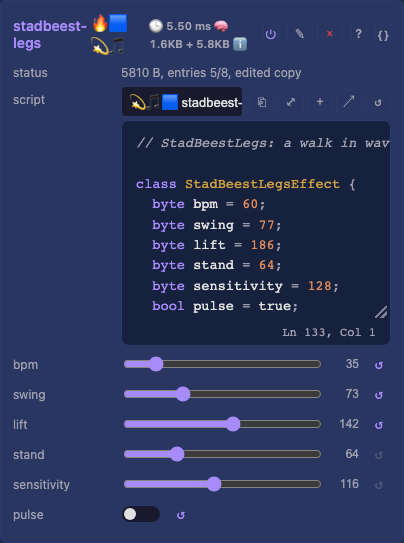
Task: Click the swing slider
Action: pyautogui.click(x=222, y=394)
